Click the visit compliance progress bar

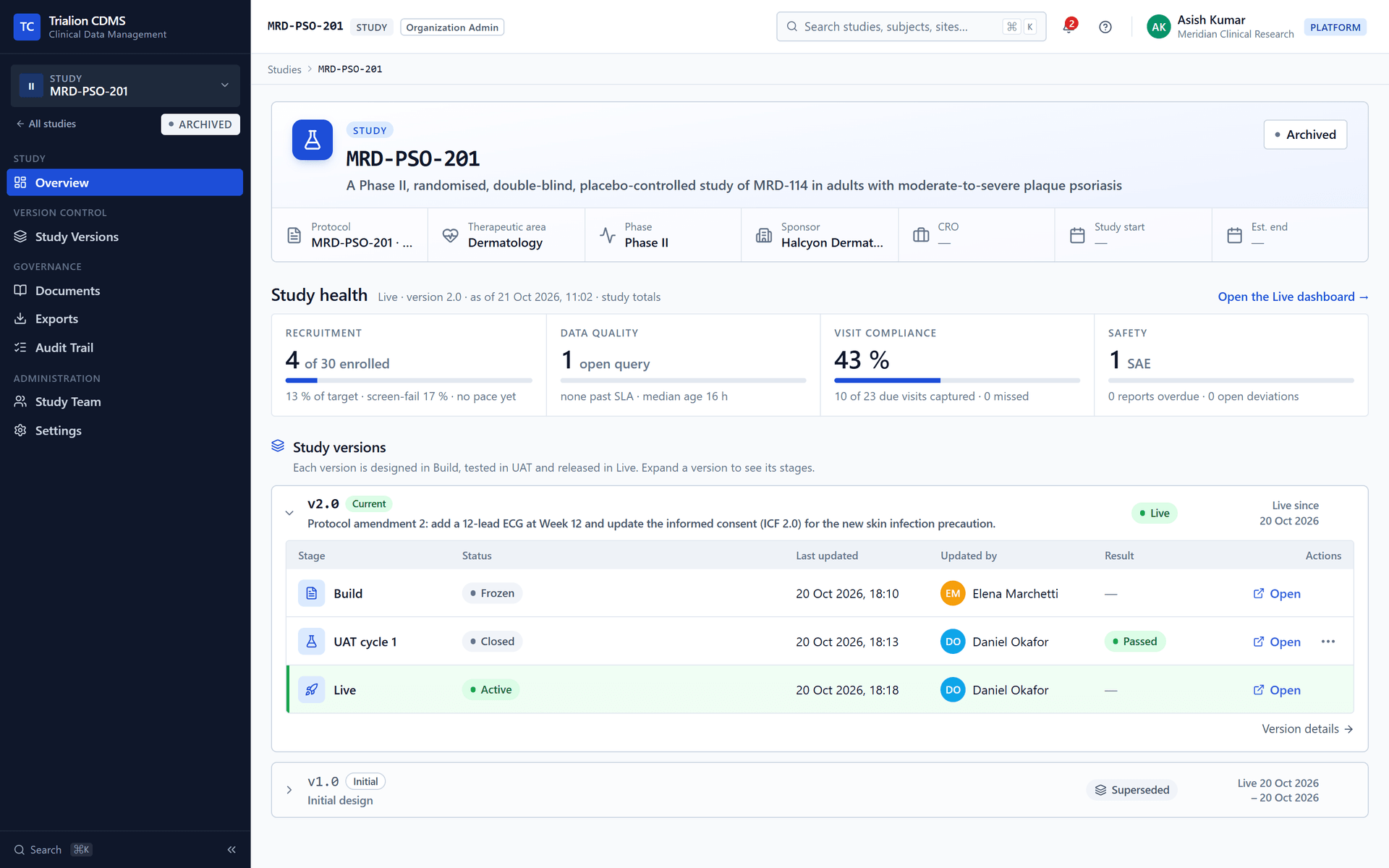[956, 380]
